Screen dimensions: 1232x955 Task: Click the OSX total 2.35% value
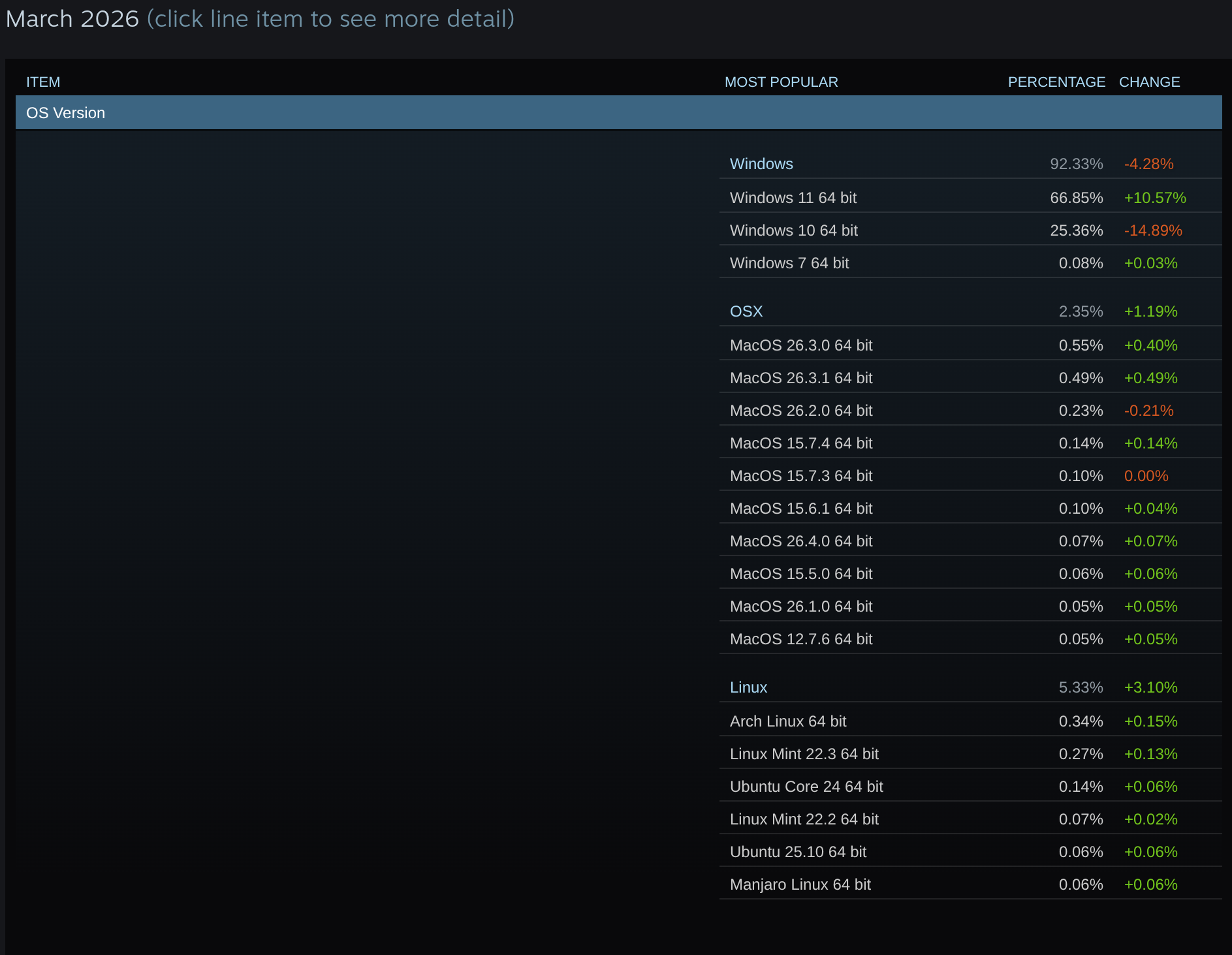pos(1081,311)
